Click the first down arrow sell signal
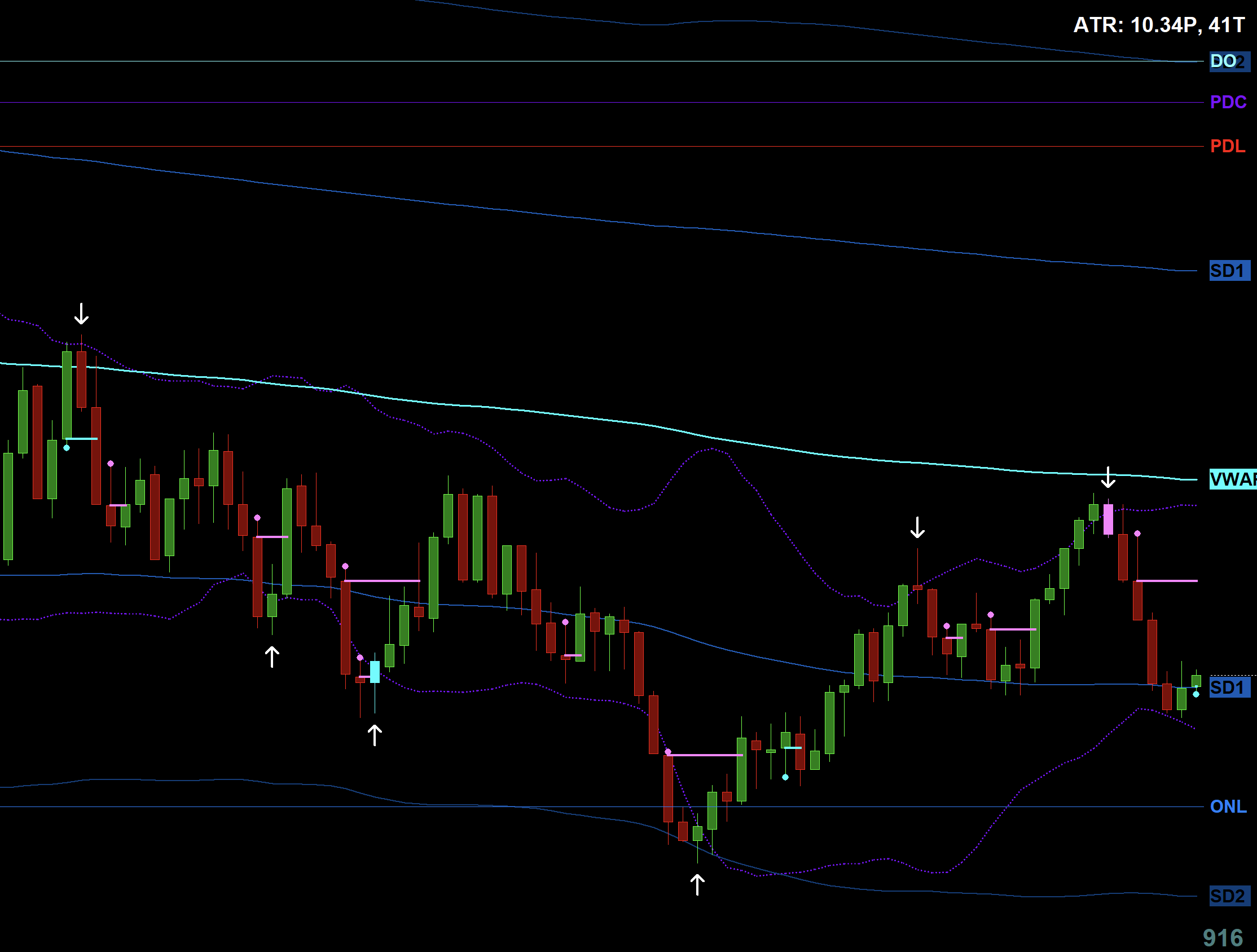The image size is (1257, 952). point(81,314)
